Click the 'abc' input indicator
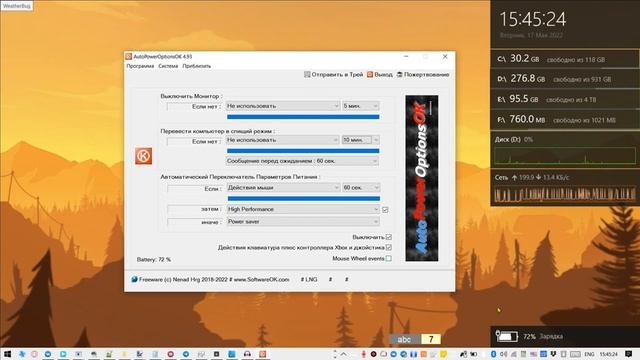 click(x=404, y=339)
